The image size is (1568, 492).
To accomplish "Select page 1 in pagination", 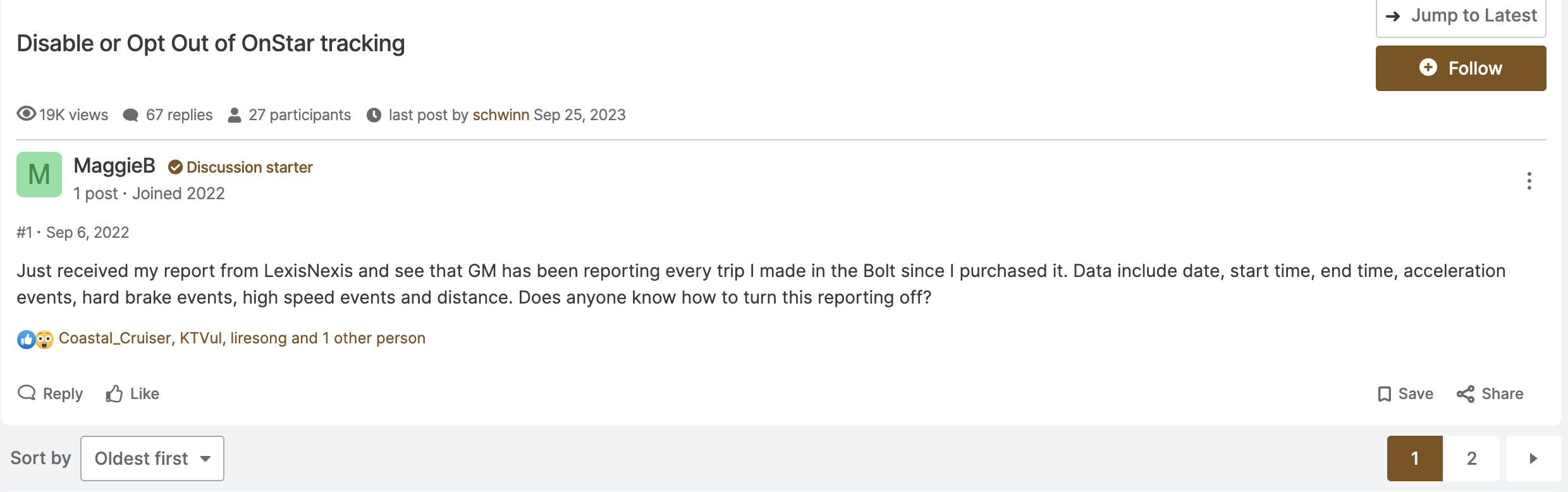I will (x=1415, y=458).
